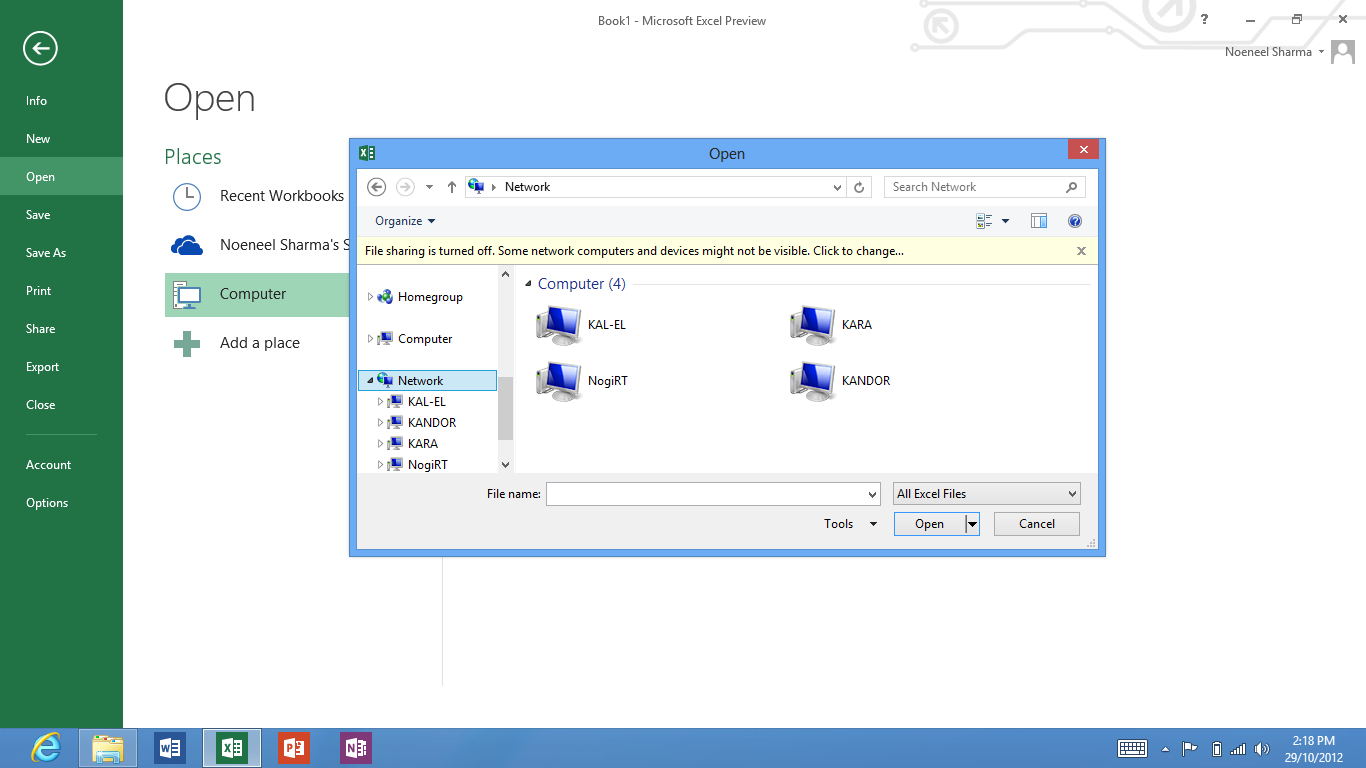The width and height of the screenshot is (1366, 768).
Task: Open the New backstage tab
Action: coord(61,139)
